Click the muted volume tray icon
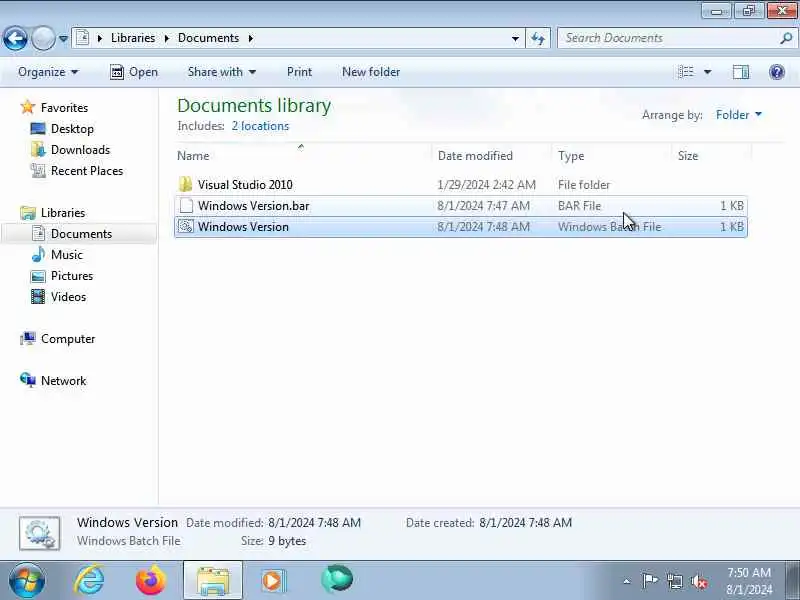Image resolution: width=800 pixels, height=600 pixels. click(699, 581)
